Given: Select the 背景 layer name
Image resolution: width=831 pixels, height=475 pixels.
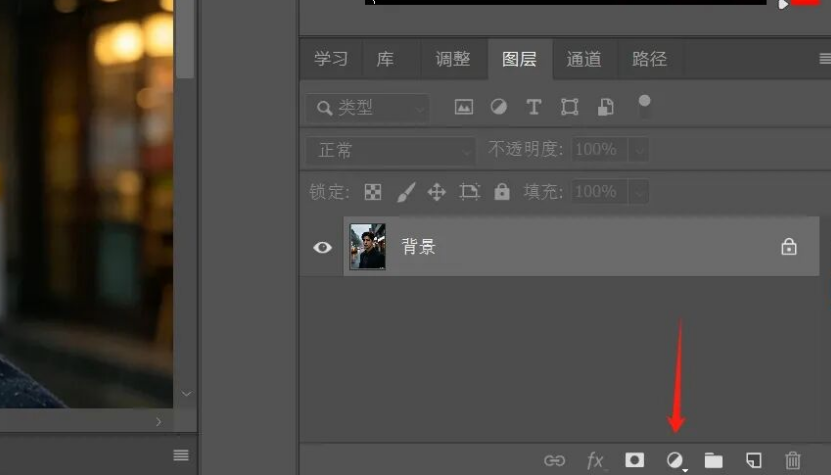Looking at the screenshot, I should pos(419,247).
